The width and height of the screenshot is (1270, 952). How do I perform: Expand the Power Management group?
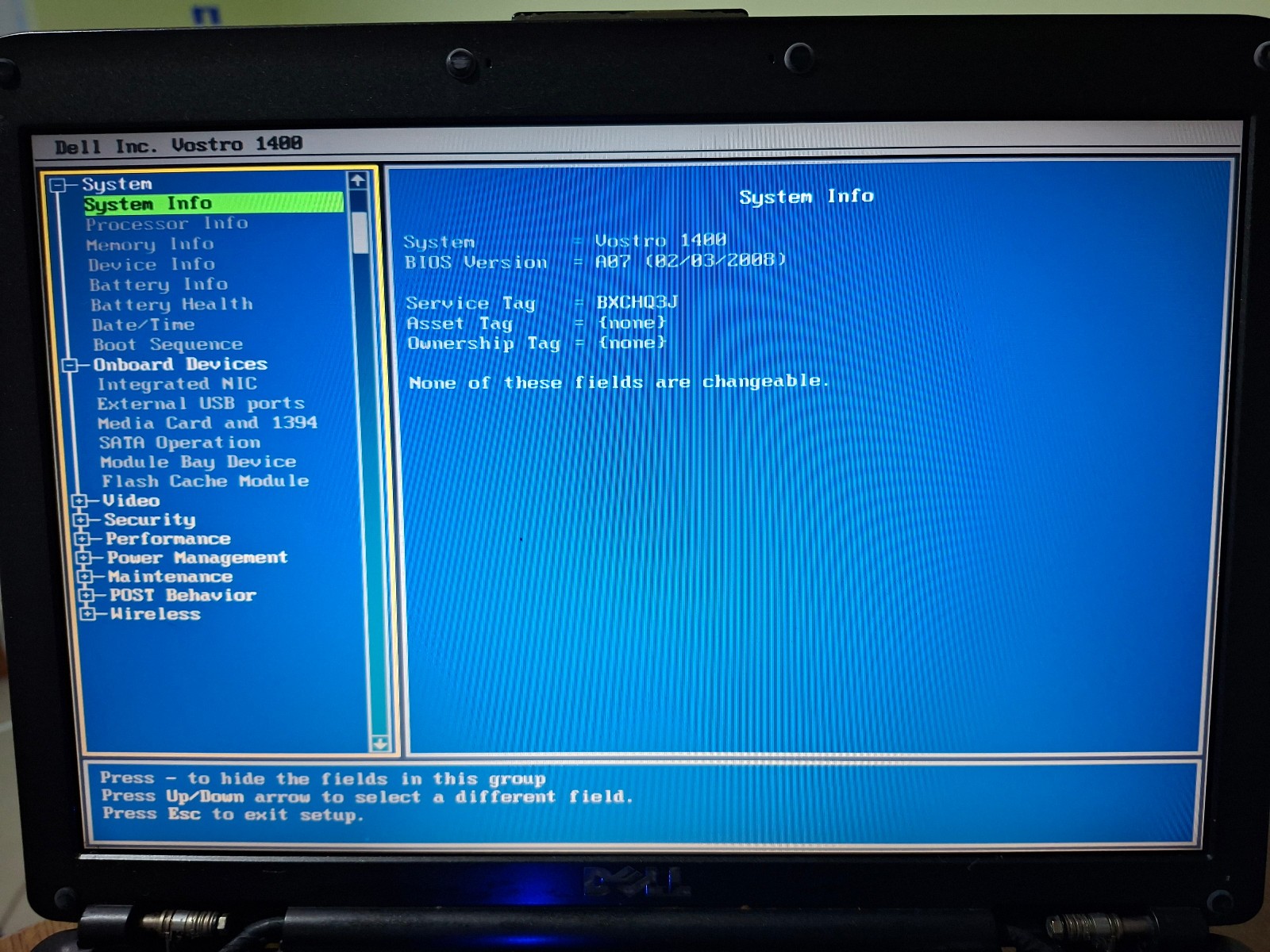83,558
